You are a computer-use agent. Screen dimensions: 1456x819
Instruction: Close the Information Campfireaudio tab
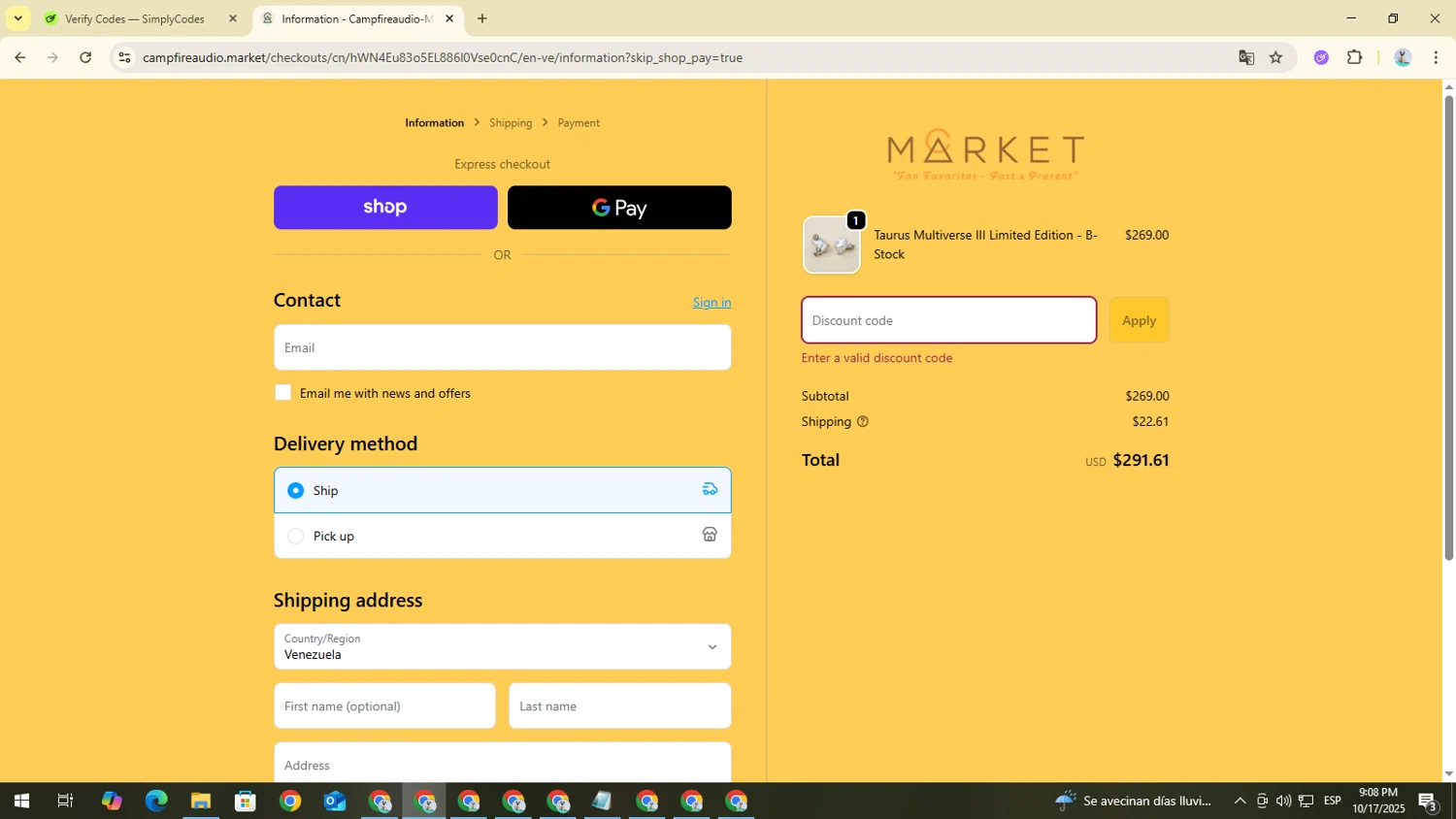coord(449,18)
